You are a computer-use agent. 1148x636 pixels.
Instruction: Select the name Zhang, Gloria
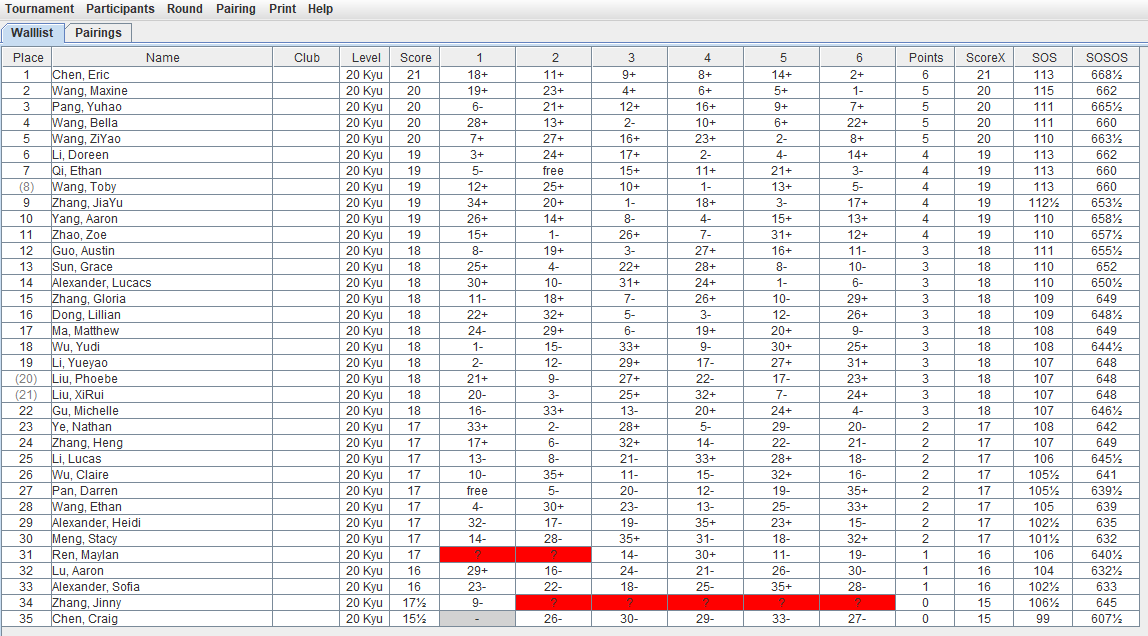click(89, 299)
